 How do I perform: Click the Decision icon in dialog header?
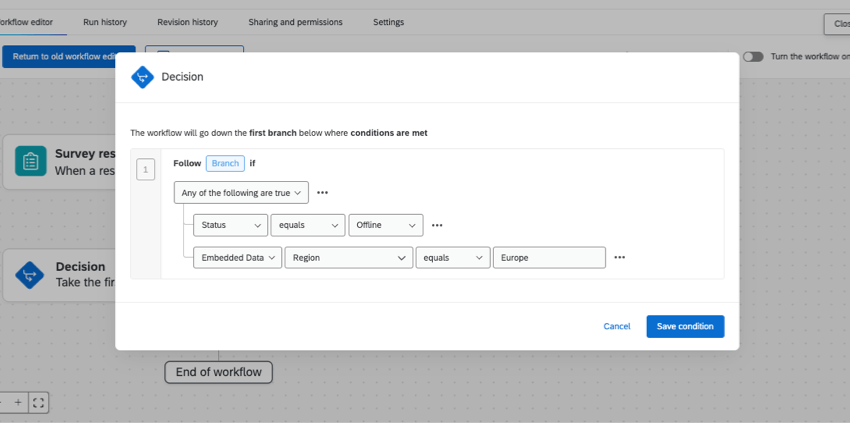pos(143,77)
